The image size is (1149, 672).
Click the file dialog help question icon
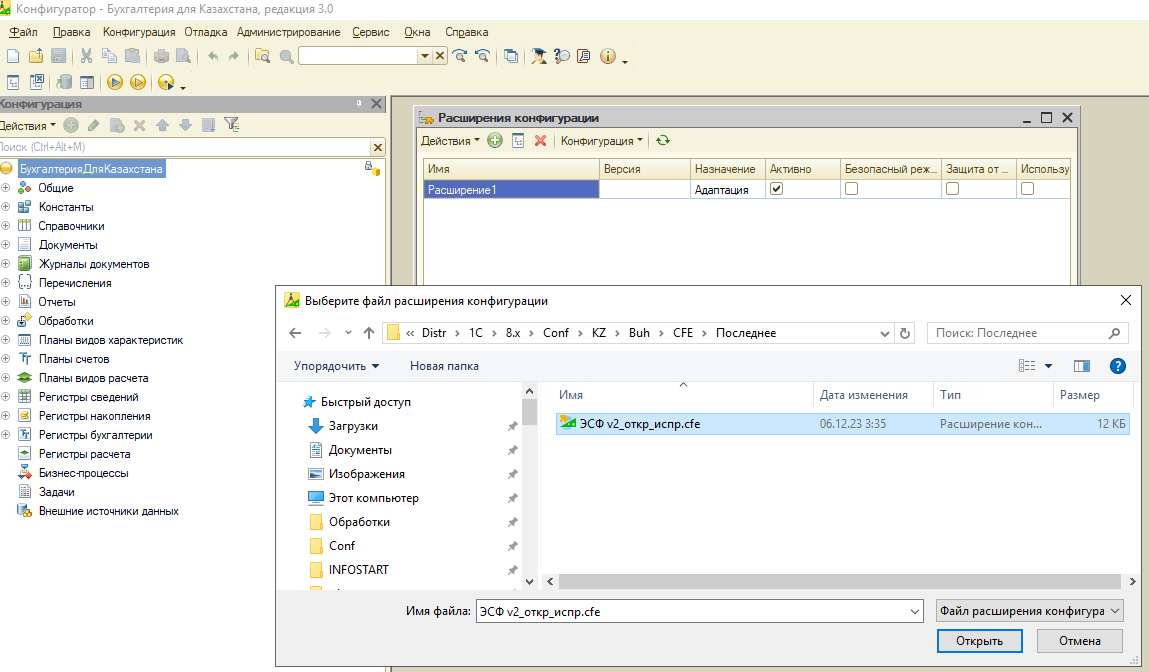pyautogui.click(x=1117, y=366)
